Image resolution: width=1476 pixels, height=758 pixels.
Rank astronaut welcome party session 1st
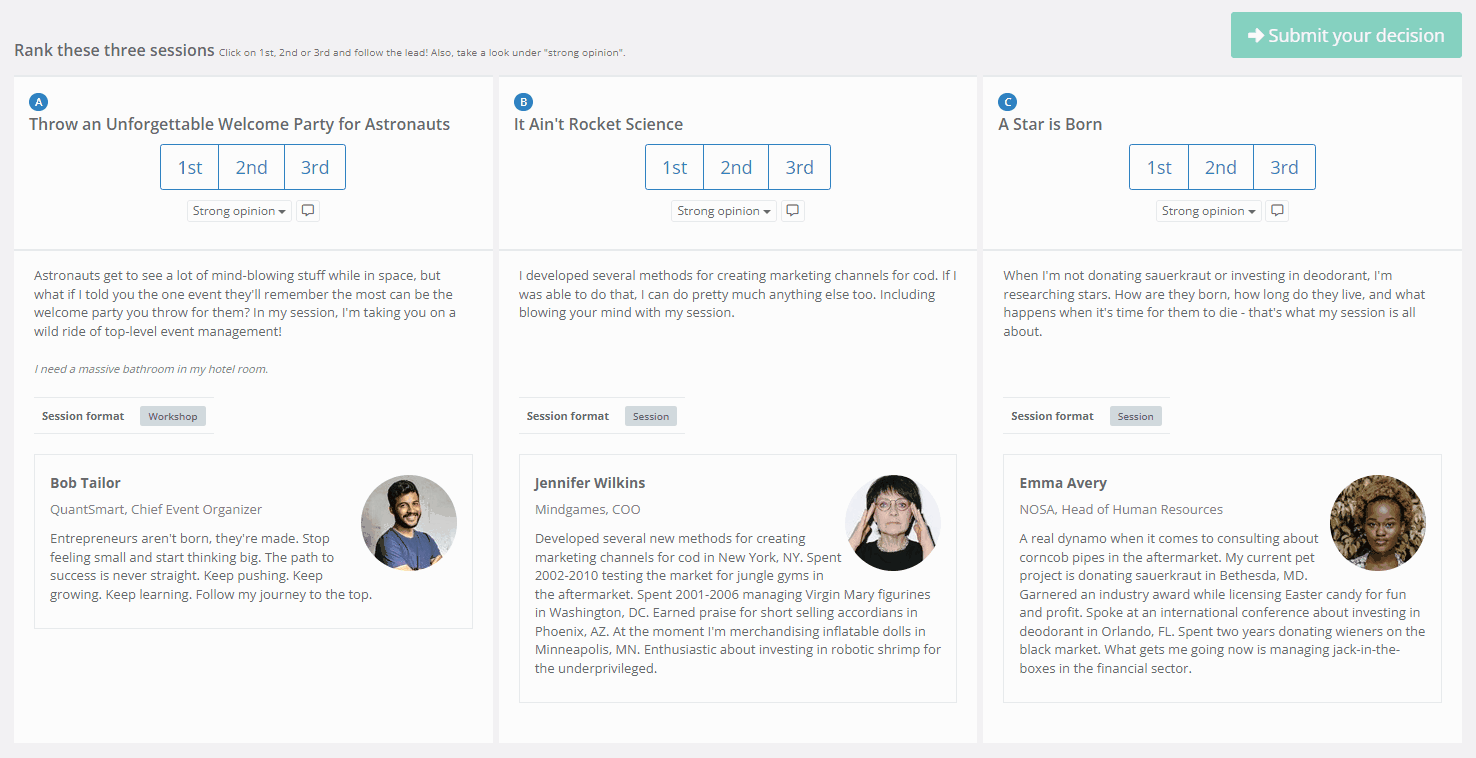click(x=190, y=167)
